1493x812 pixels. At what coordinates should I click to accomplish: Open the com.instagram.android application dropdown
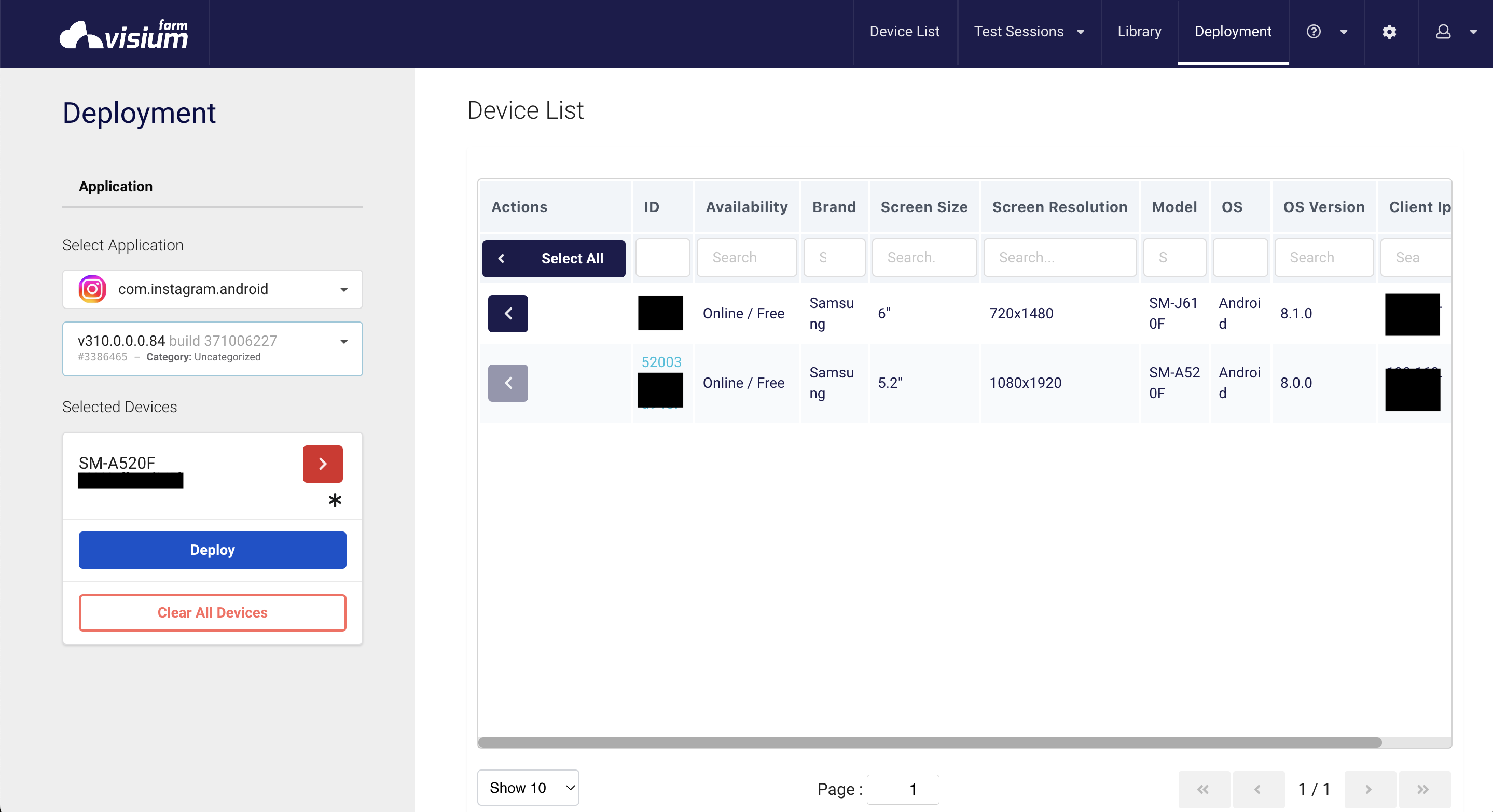point(212,289)
